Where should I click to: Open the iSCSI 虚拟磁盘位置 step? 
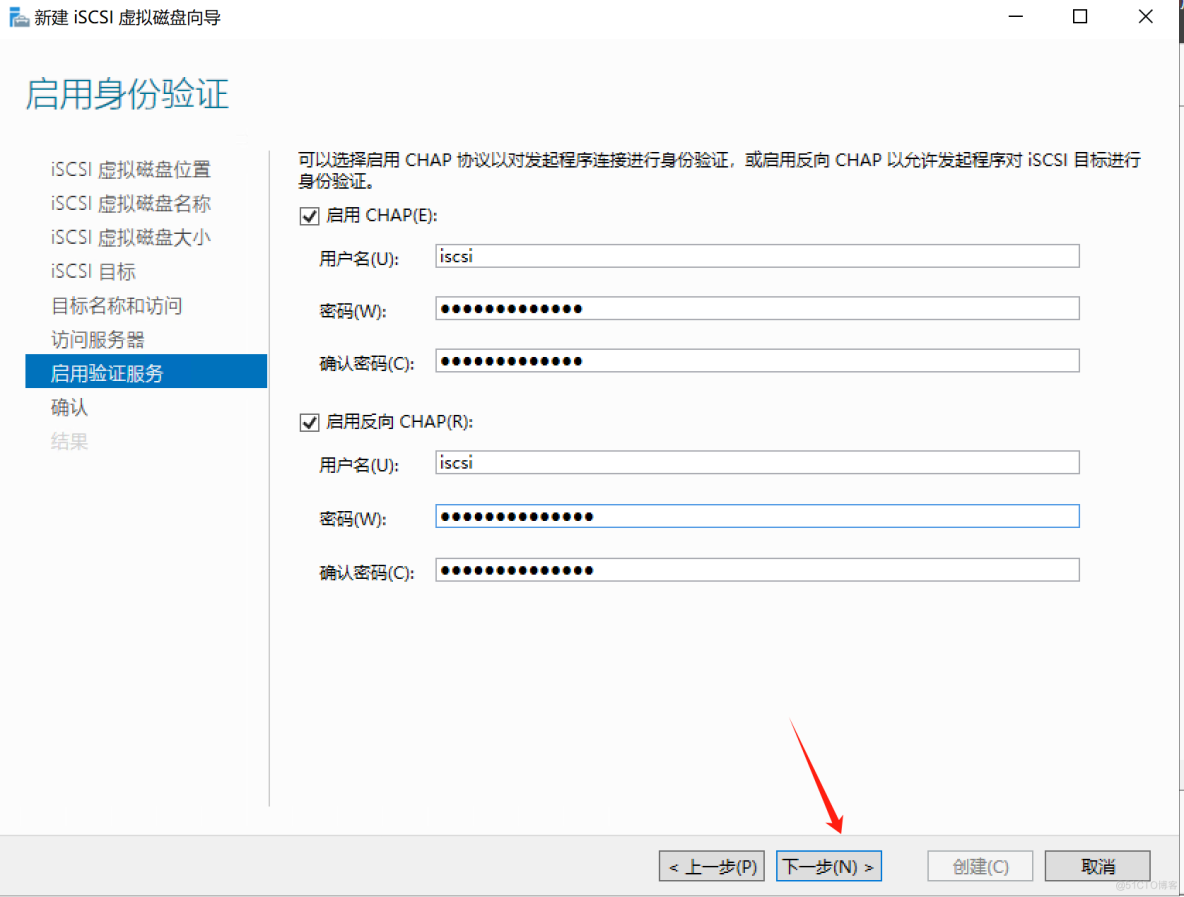point(131,170)
